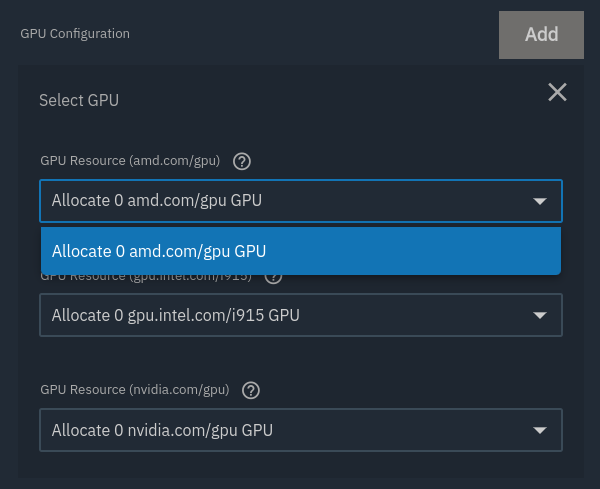The height and width of the screenshot is (489, 600).
Task: Open help tooltip for amd.com/gpu resource
Action: tap(242, 161)
